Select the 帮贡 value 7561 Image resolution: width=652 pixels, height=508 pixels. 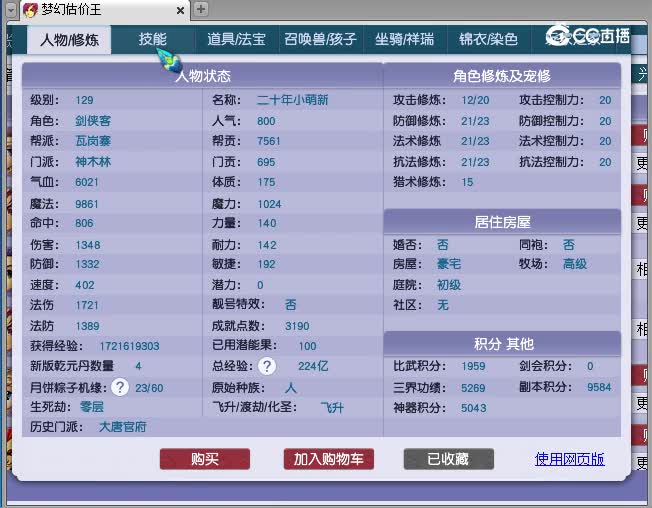(269, 141)
